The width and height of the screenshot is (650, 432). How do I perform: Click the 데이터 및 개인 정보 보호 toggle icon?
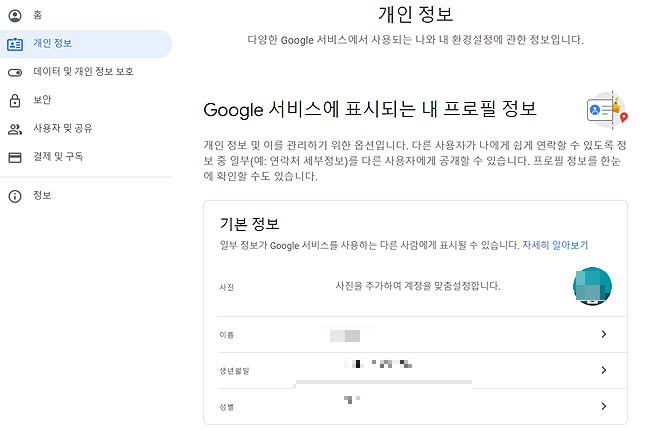pyautogui.click(x=15, y=73)
